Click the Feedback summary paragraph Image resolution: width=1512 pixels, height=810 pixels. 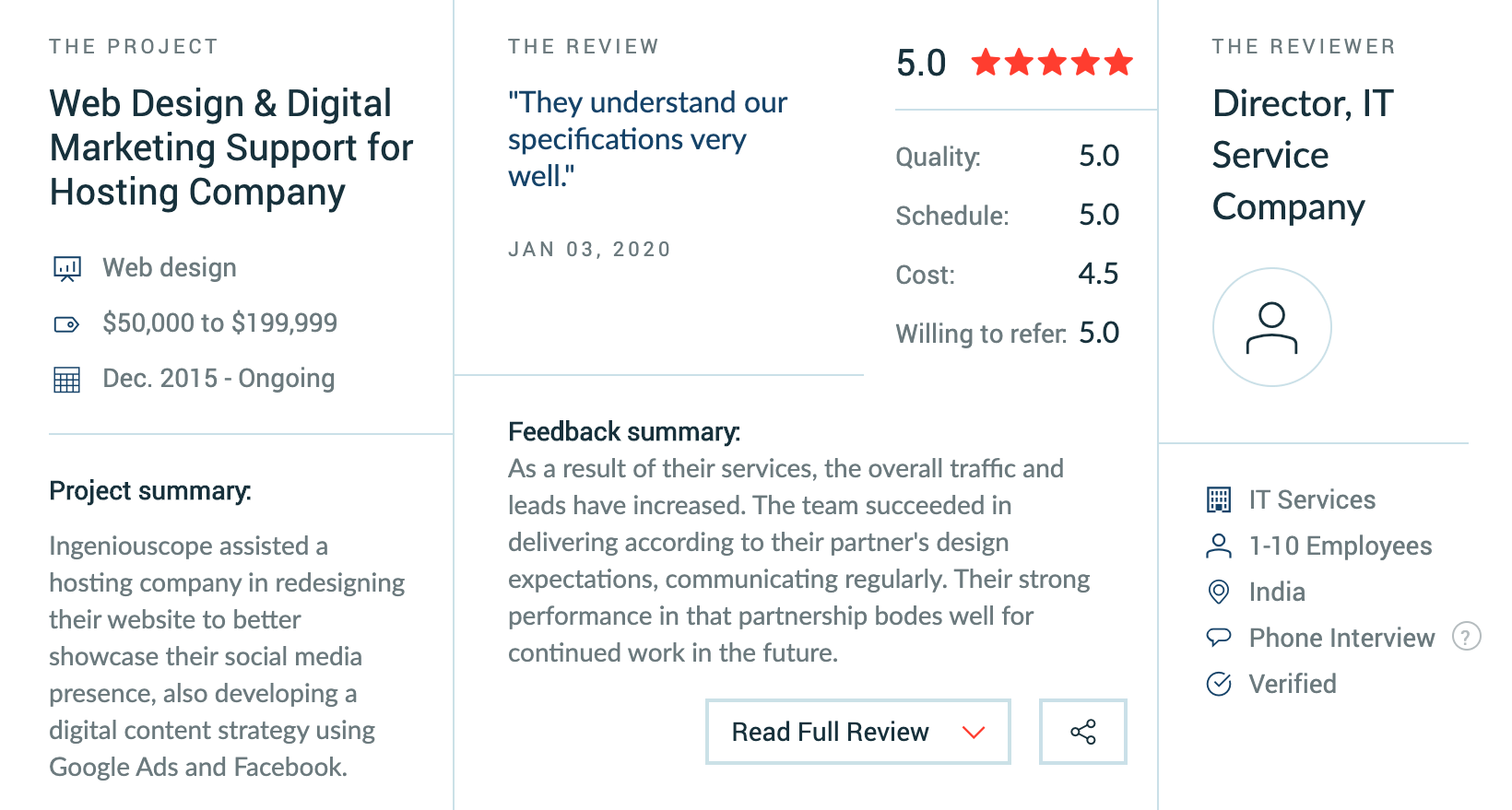tap(798, 560)
